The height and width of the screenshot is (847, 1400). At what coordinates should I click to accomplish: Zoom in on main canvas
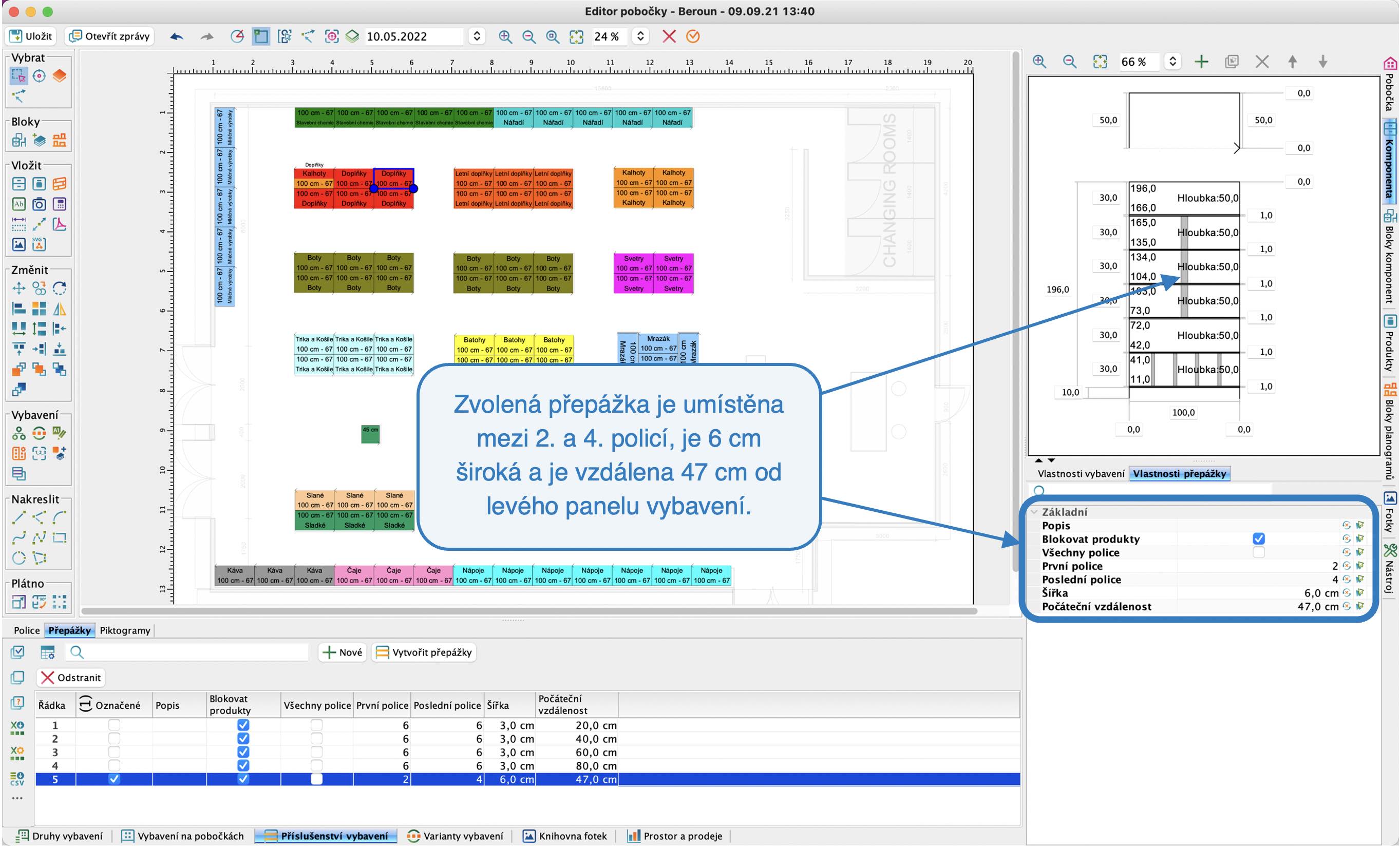[x=504, y=36]
